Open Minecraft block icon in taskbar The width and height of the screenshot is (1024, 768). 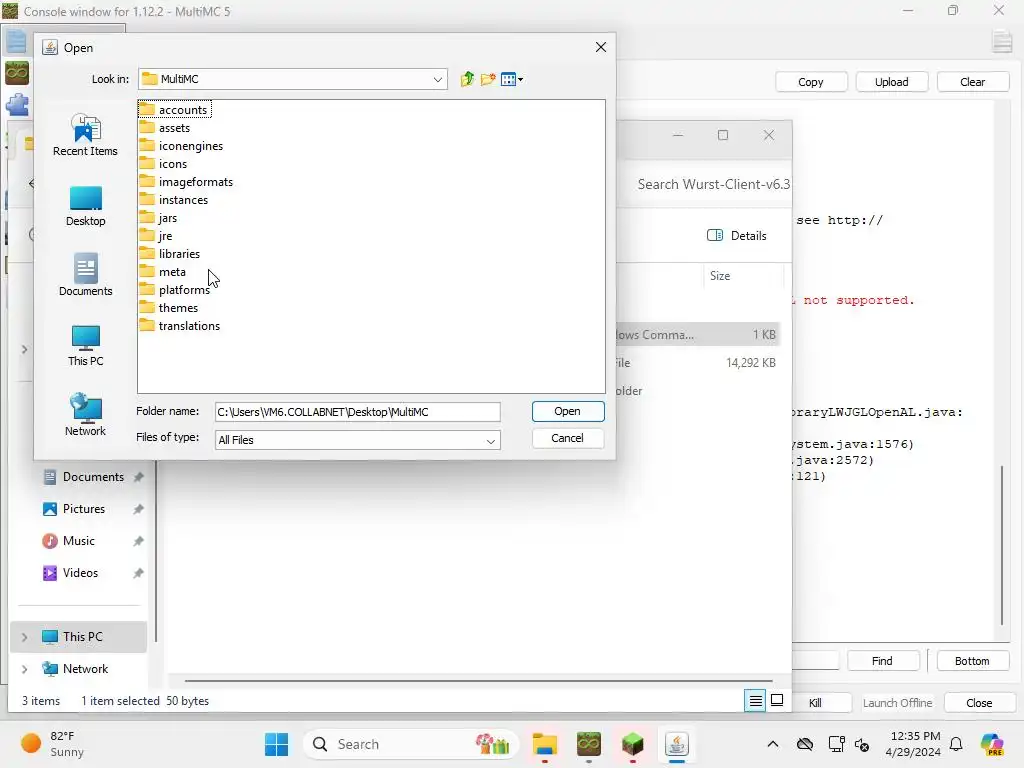pos(632,744)
